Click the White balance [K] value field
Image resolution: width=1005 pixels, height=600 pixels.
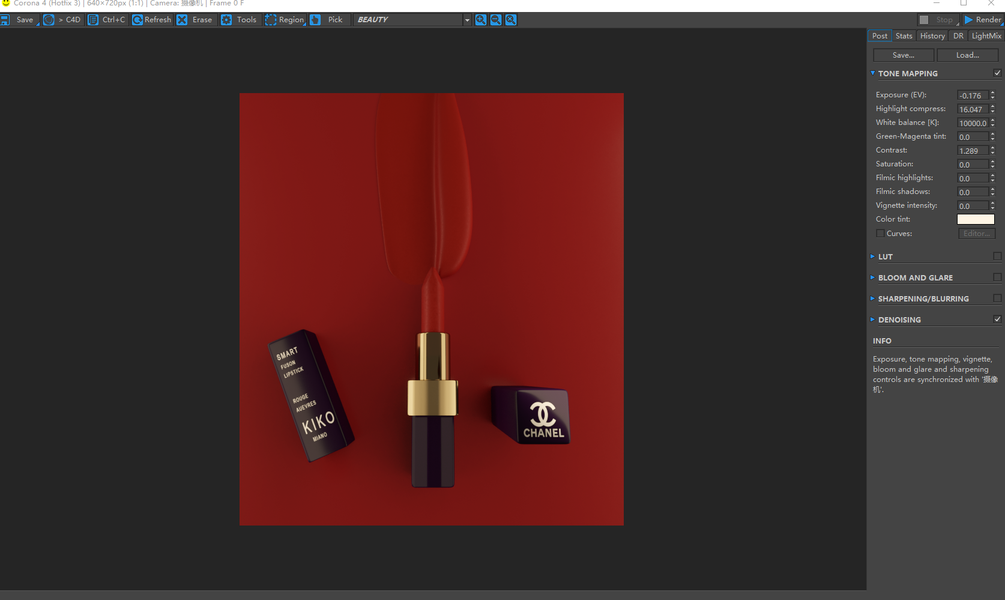972,123
